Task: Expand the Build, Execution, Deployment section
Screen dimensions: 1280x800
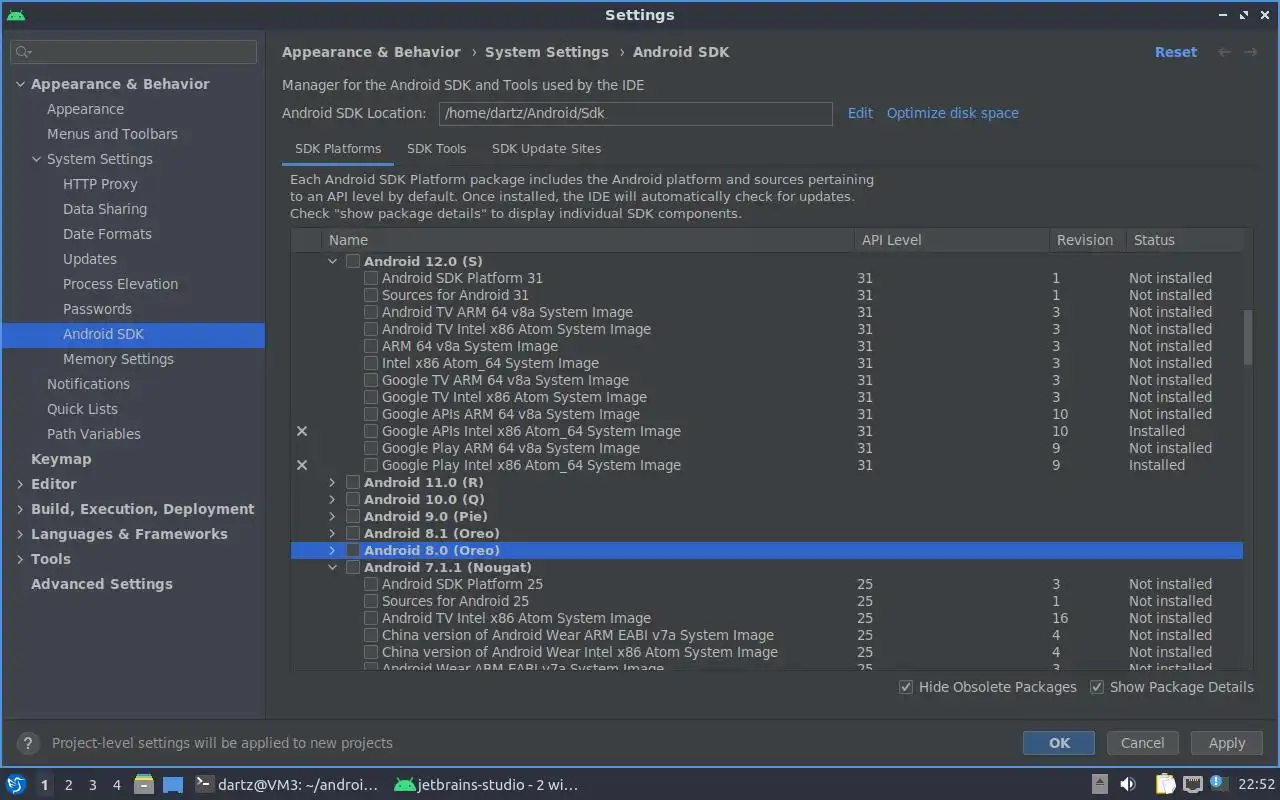Action: [20, 509]
